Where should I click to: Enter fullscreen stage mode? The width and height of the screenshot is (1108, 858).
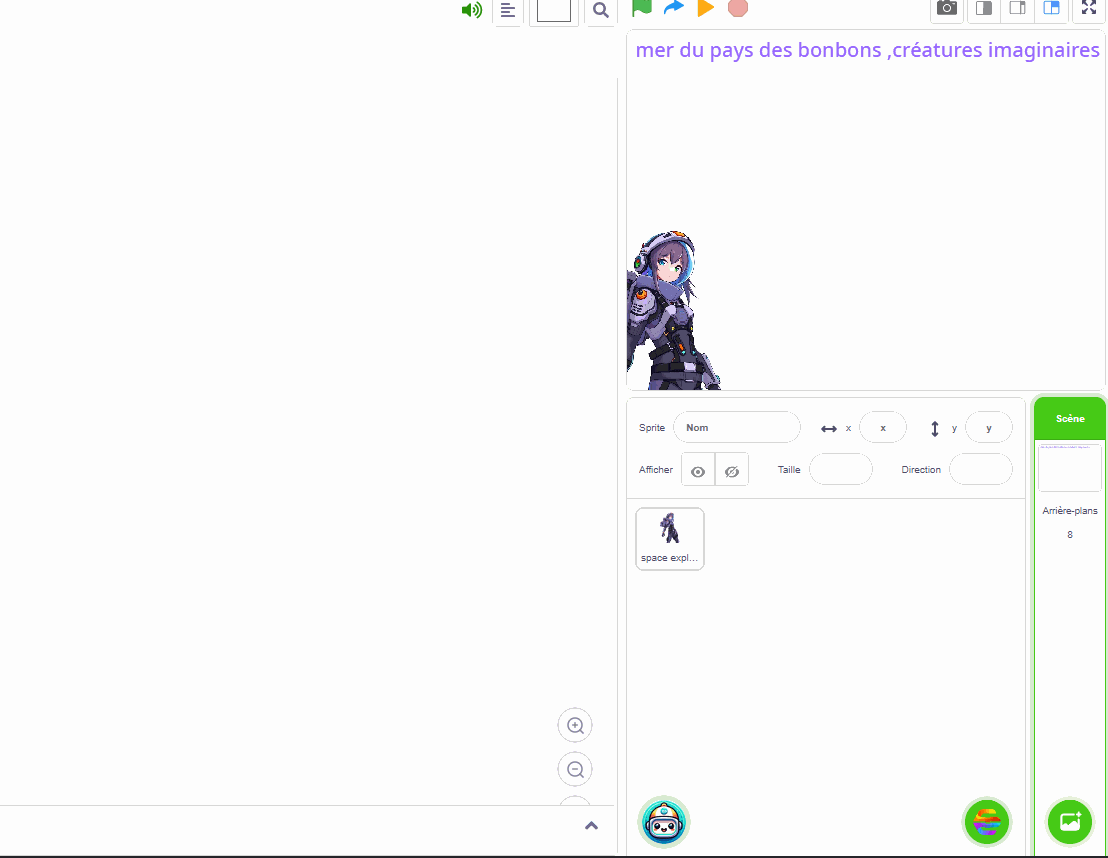pos(1089,8)
